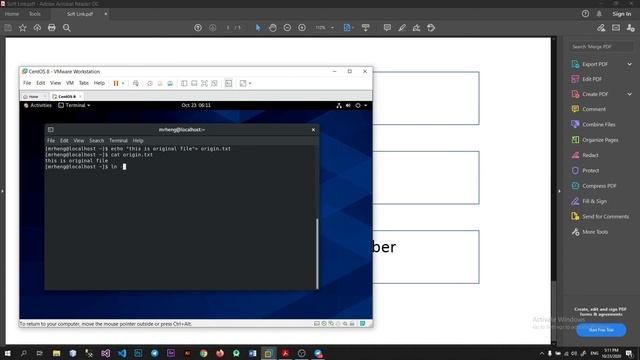Open the sign document tool in toolbar
This screenshot has width=640, height=360.
(x=416, y=28)
